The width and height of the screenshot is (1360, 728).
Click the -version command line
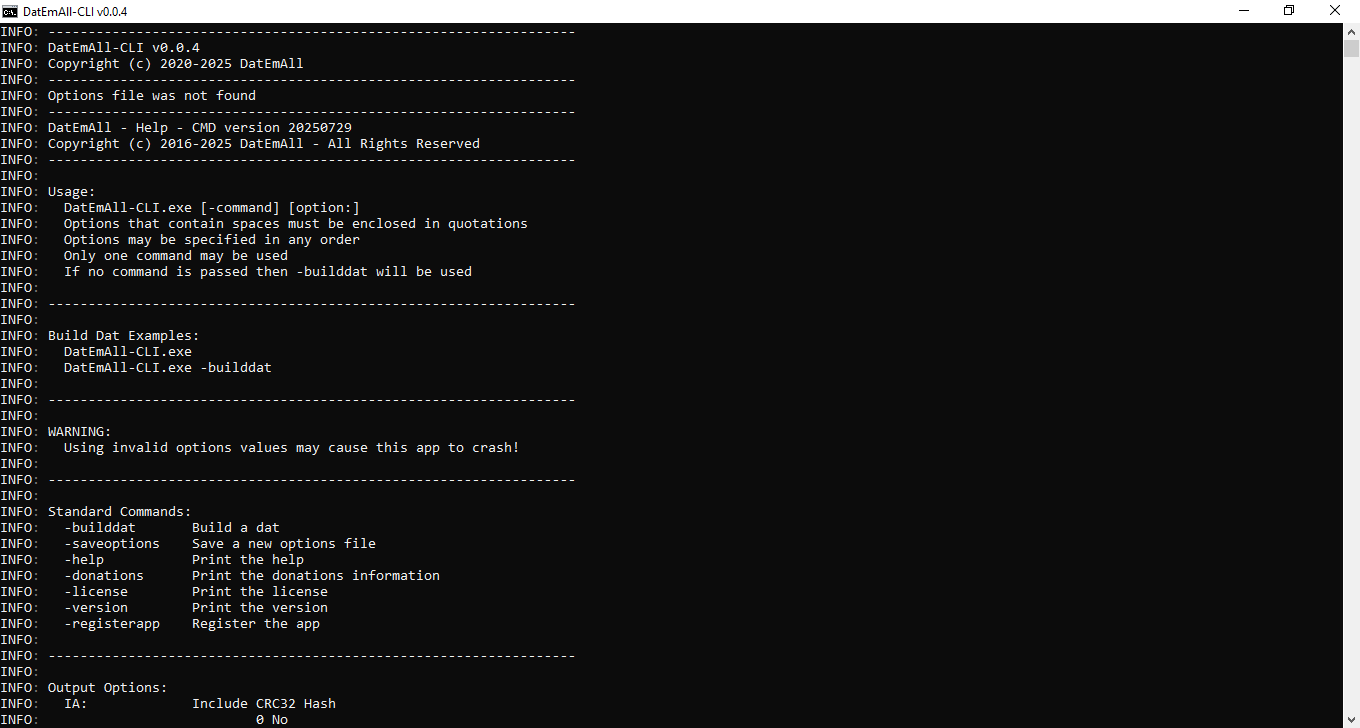pyautogui.click(x=96, y=607)
